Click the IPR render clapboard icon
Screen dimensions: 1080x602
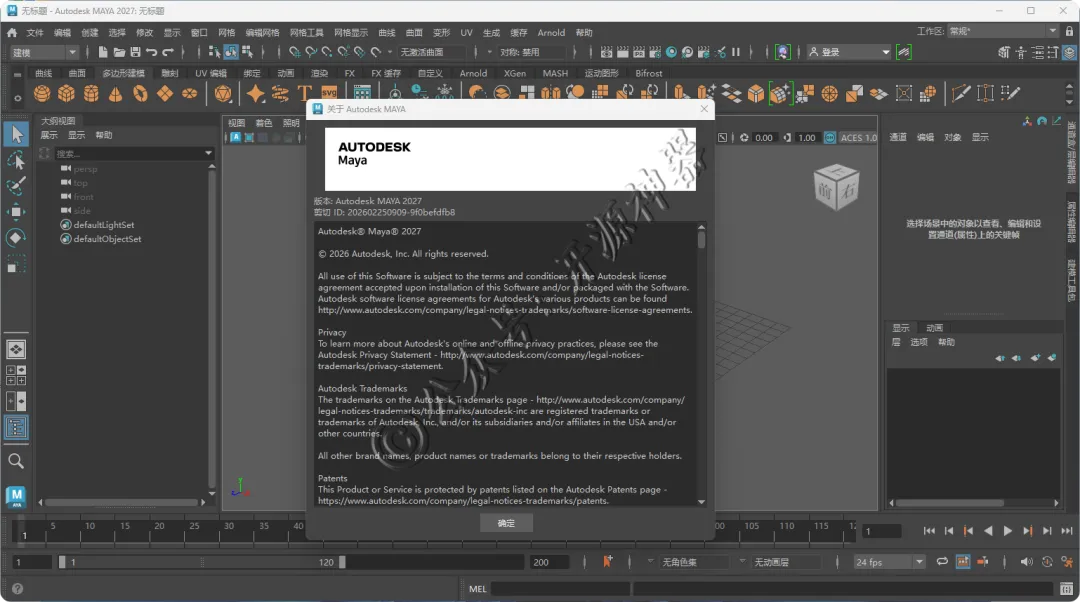pos(638,52)
